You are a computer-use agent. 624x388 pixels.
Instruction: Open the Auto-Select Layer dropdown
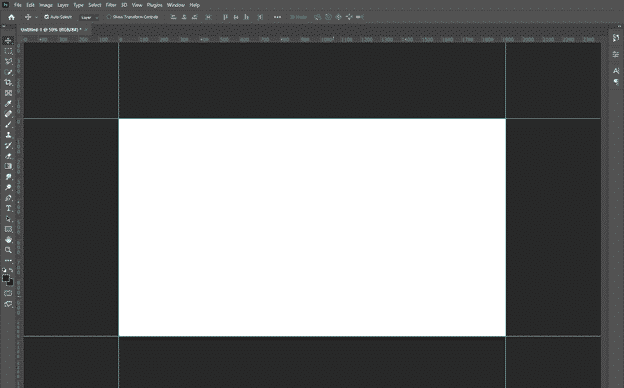(89, 17)
